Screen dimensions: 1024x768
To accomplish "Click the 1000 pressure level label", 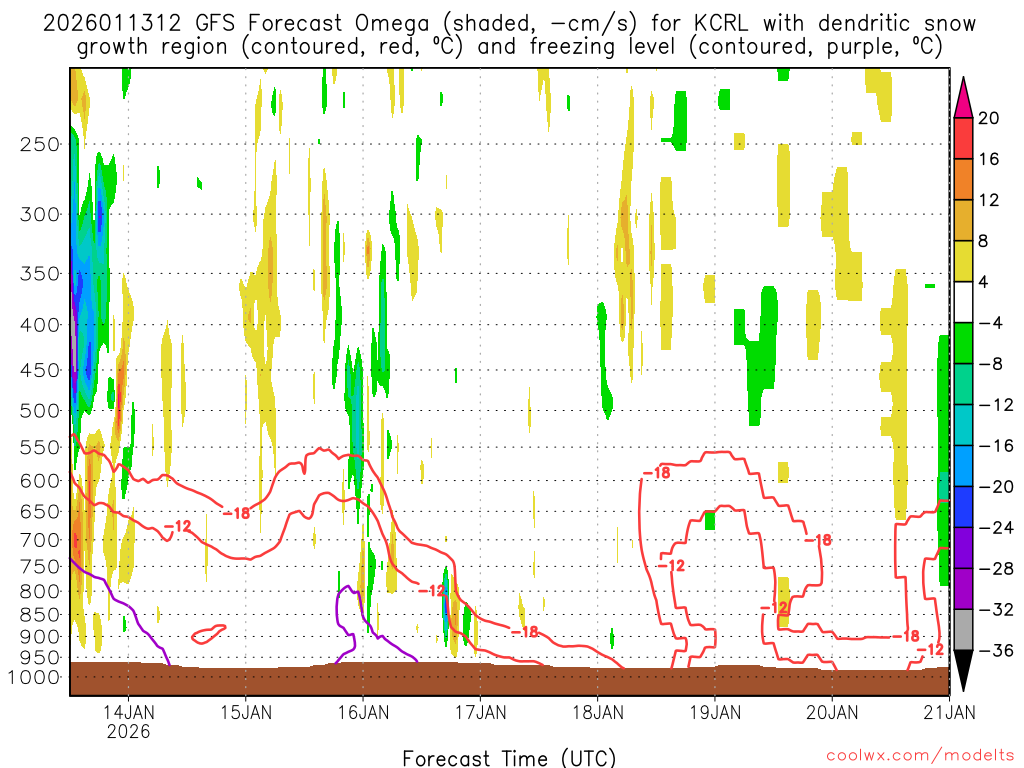I will coord(34,677).
